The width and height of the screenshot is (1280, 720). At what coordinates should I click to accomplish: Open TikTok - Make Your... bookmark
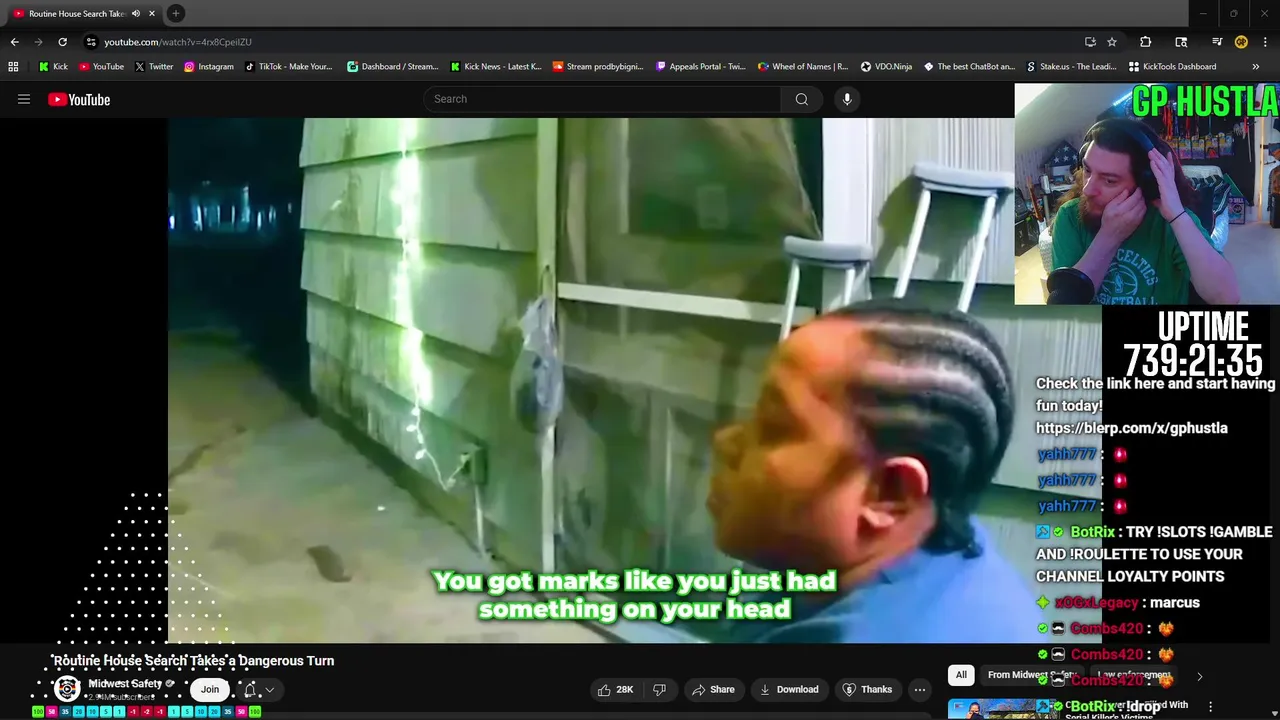(289, 67)
